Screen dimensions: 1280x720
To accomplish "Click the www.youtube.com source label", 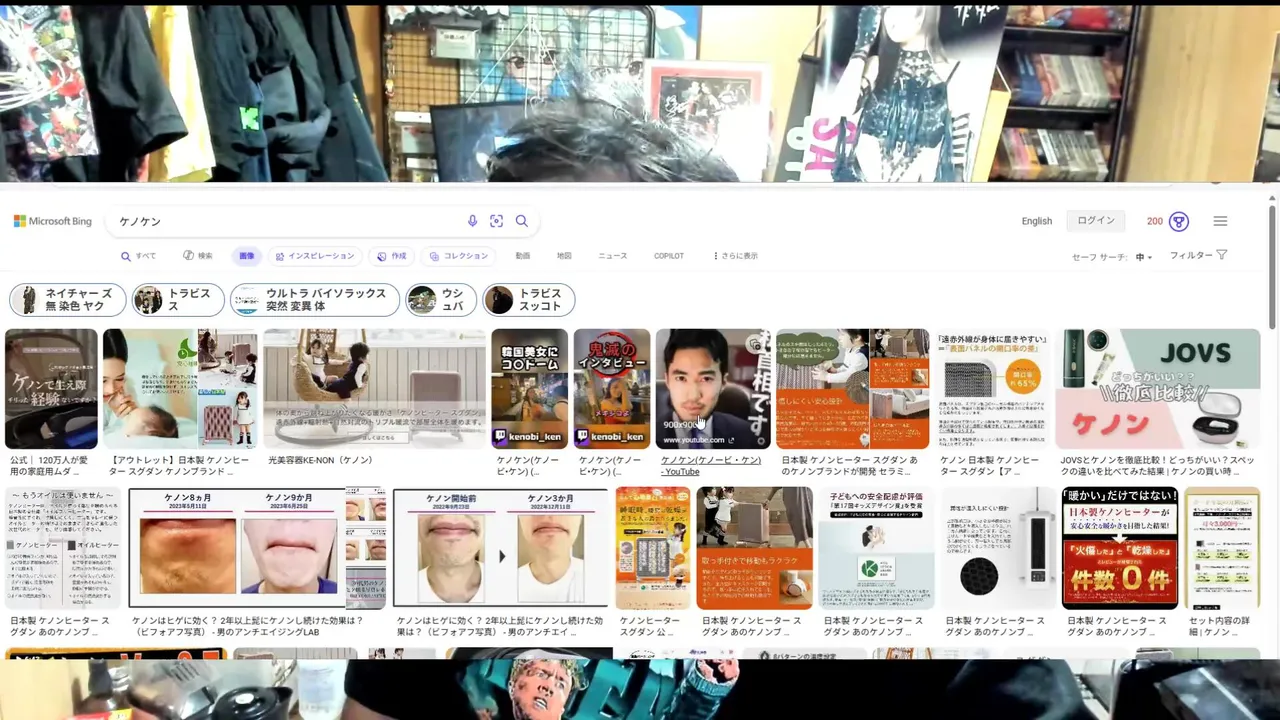I will 698,440.
